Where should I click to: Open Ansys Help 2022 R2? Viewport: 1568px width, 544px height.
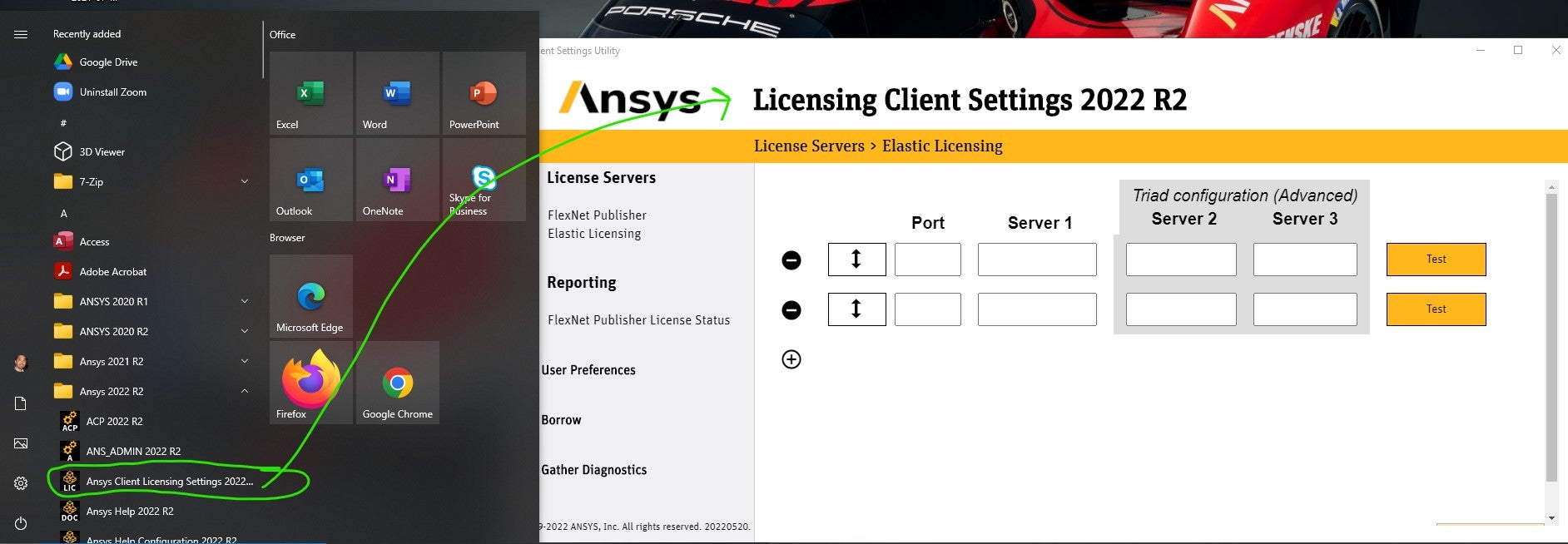tap(130, 512)
